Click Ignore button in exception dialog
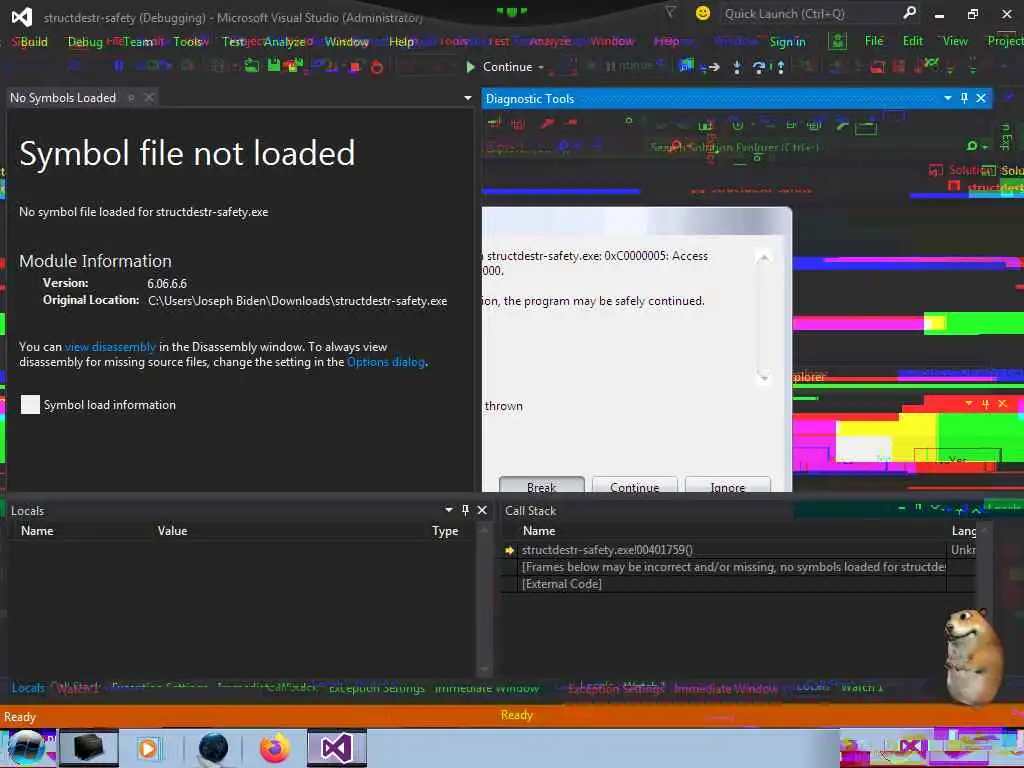 728,487
